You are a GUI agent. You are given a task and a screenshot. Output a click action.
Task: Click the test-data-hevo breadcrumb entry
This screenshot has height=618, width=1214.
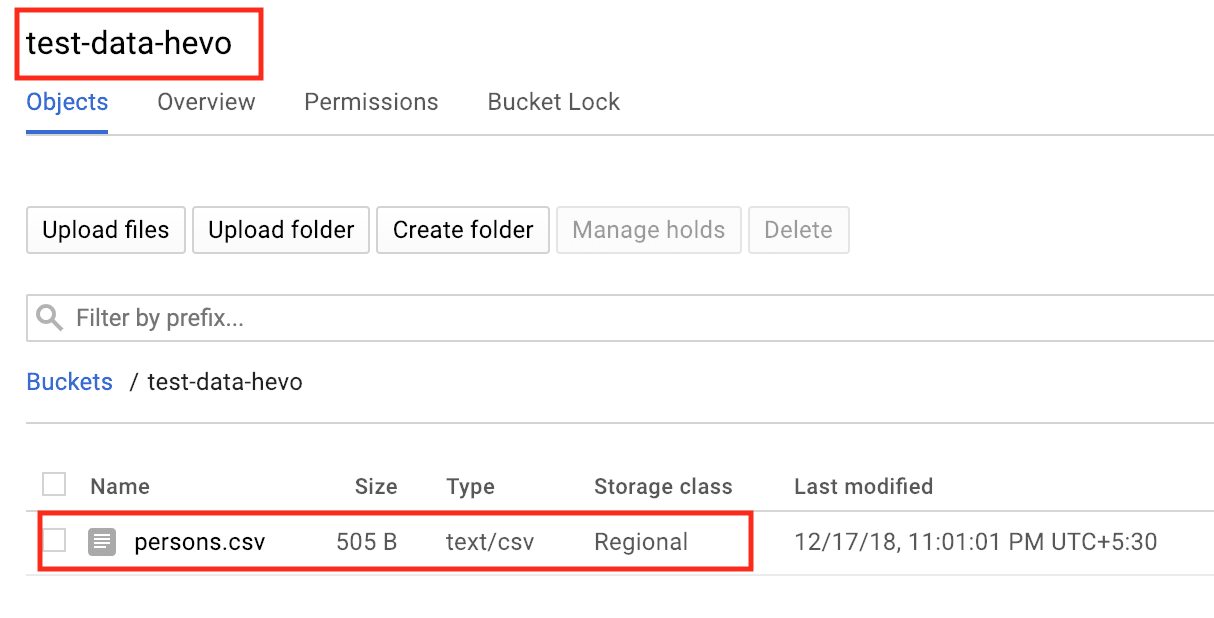click(224, 381)
